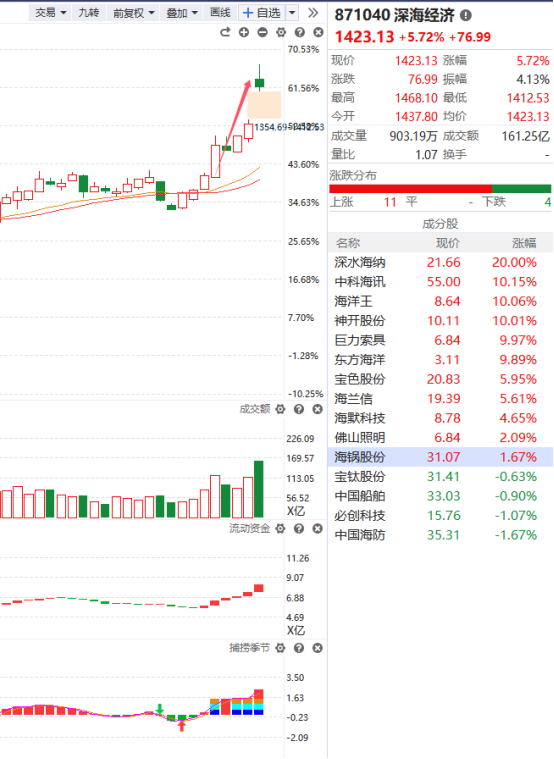
Task: Click the 上涨 11 count label
Action: [364, 202]
